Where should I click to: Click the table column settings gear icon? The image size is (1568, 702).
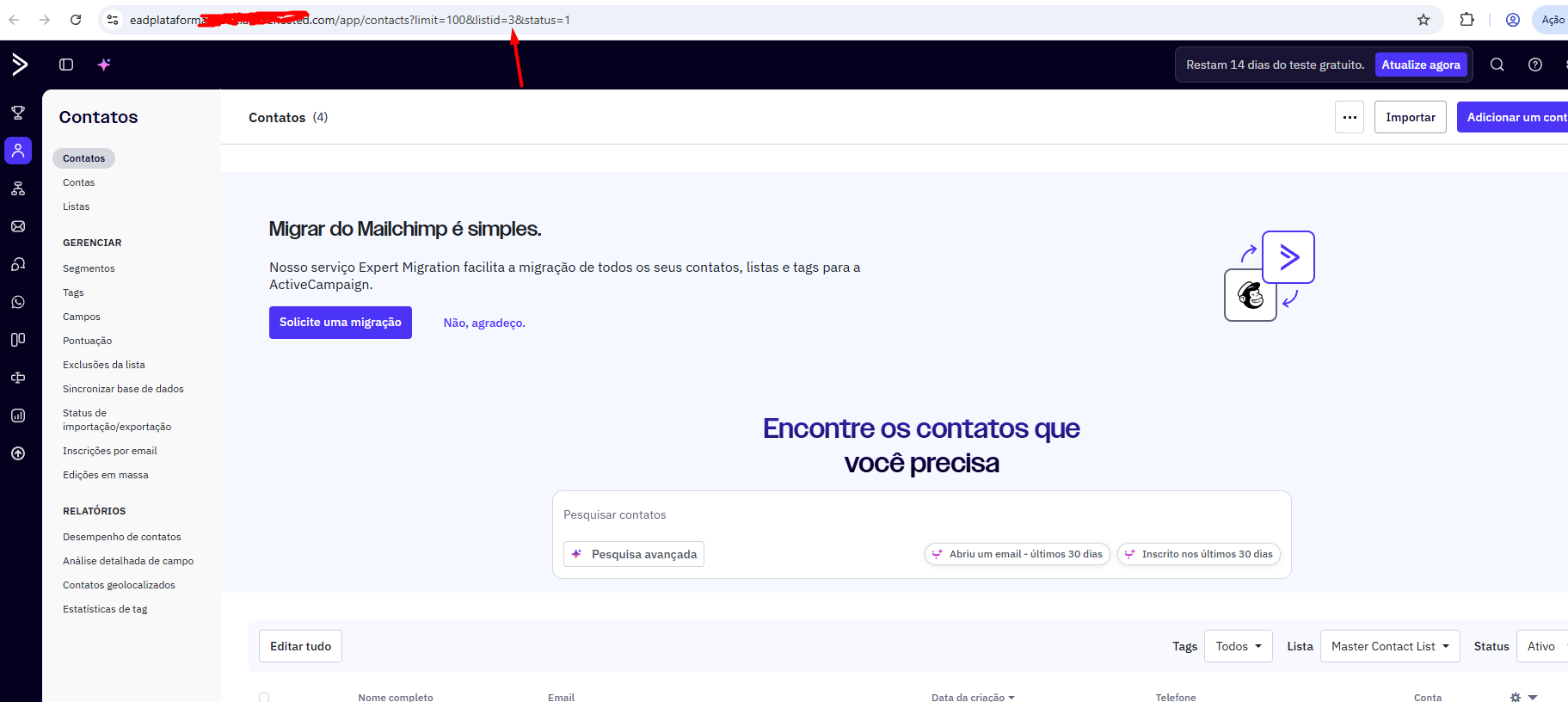(x=1516, y=698)
